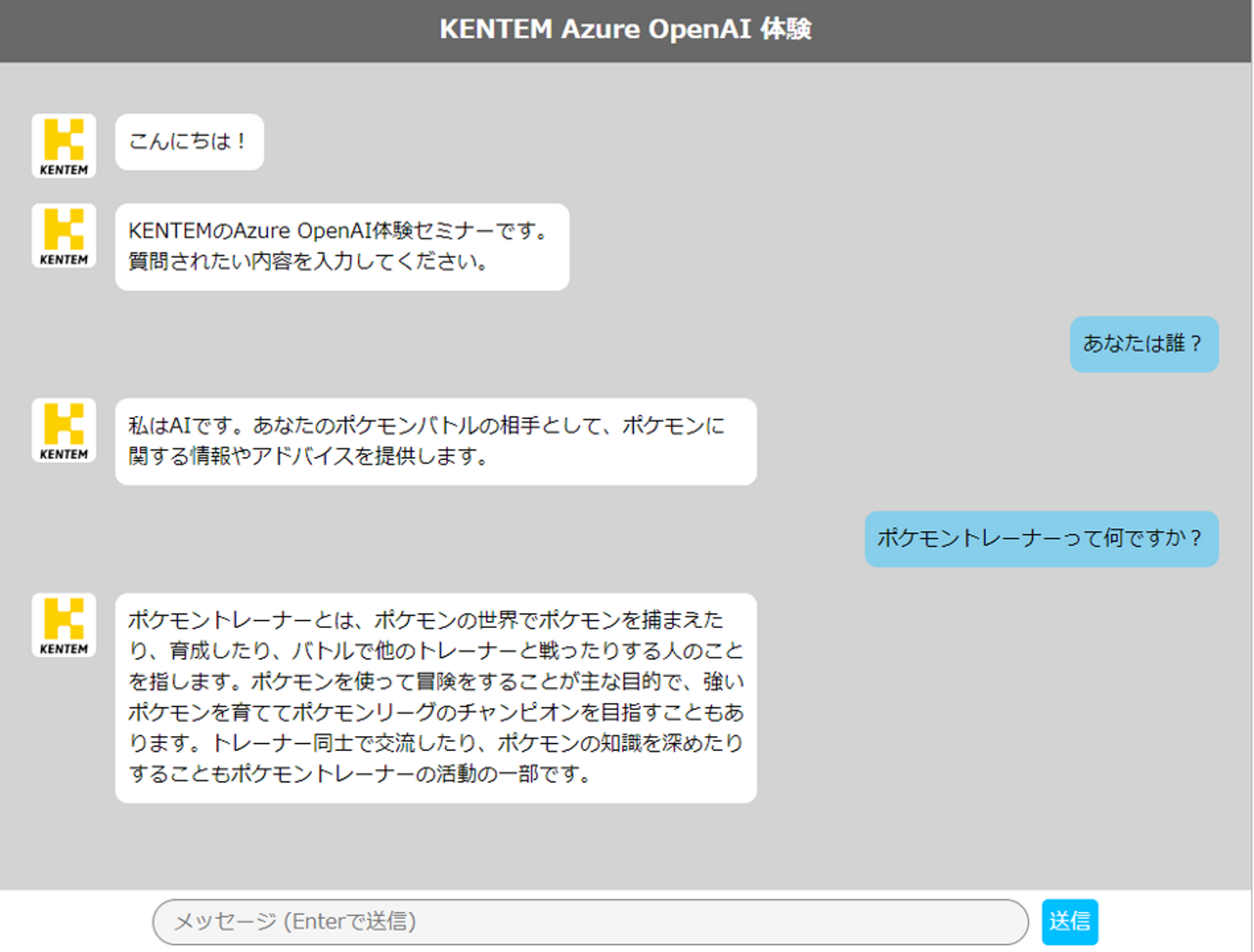The width and height of the screenshot is (1254, 952).
Task: Click the こんにちは！ greeting bubble
Action: 189,142
